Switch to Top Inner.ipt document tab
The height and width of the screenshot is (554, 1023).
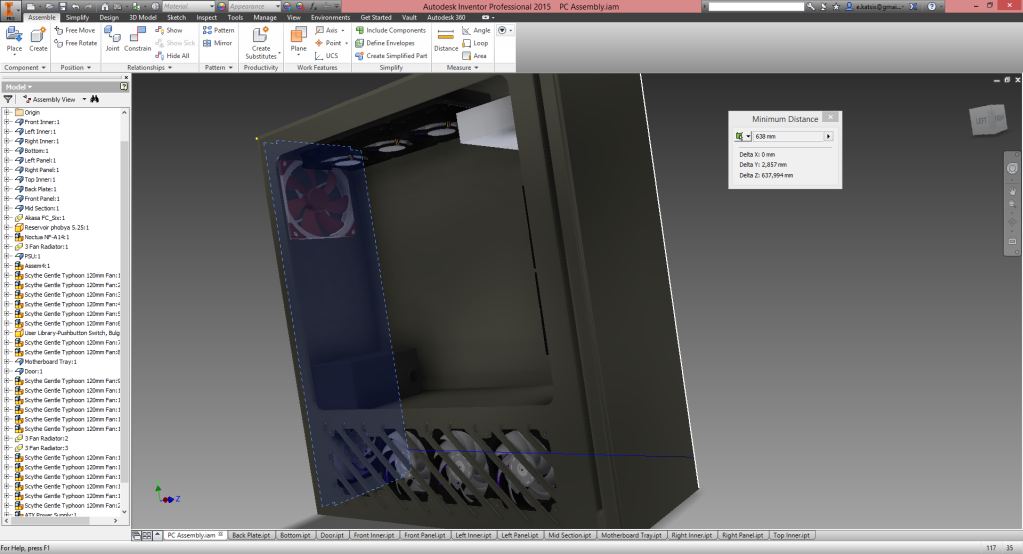click(x=791, y=536)
